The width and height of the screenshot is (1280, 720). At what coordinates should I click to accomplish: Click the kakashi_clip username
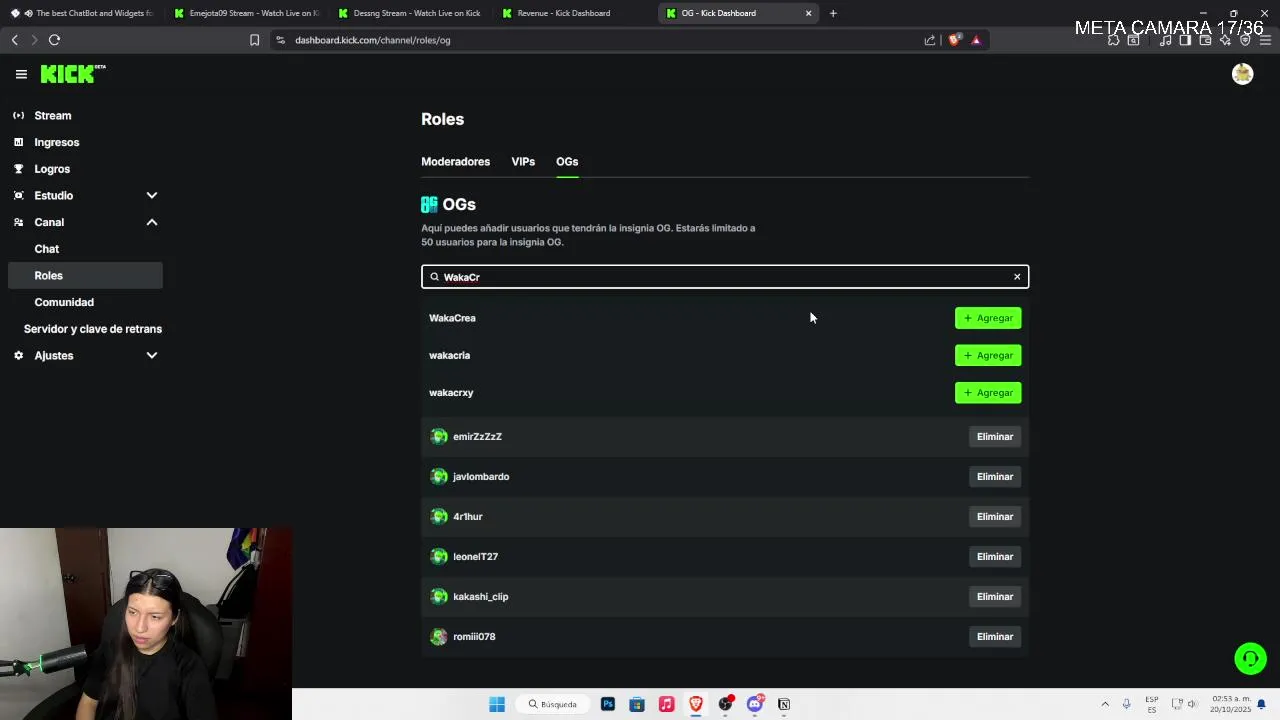[480, 597]
